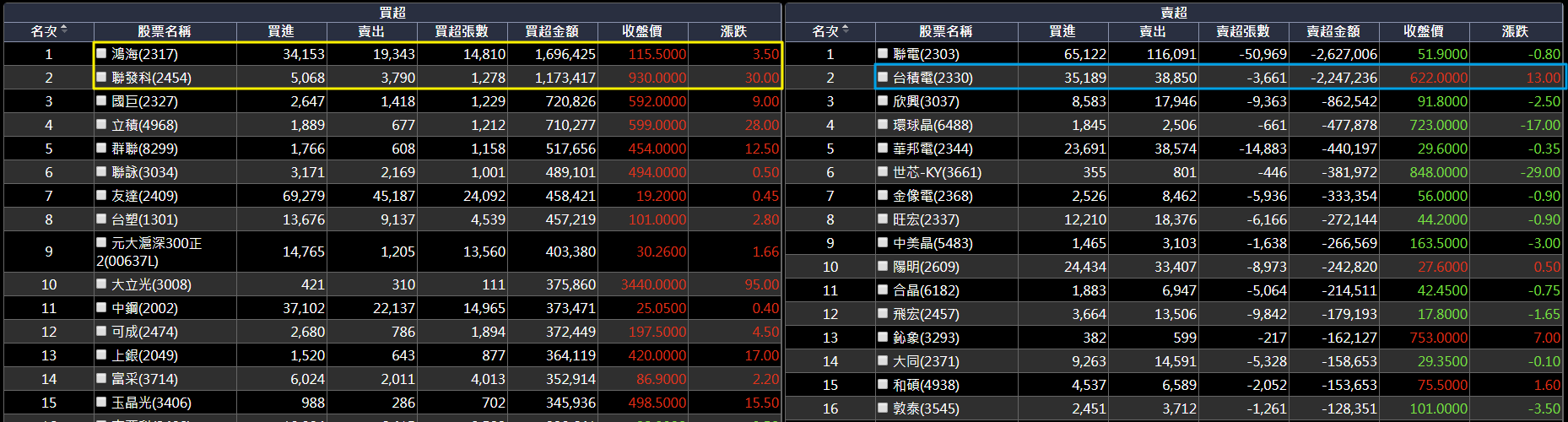
Task: Select the 敦泰(3545) checkbox
Action: point(883,408)
